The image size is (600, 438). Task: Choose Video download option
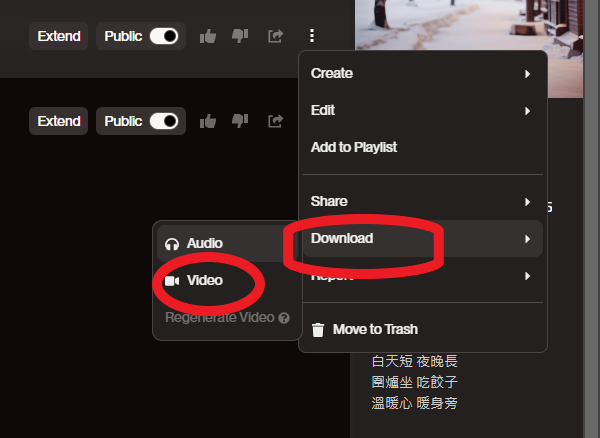click(227, 280)
